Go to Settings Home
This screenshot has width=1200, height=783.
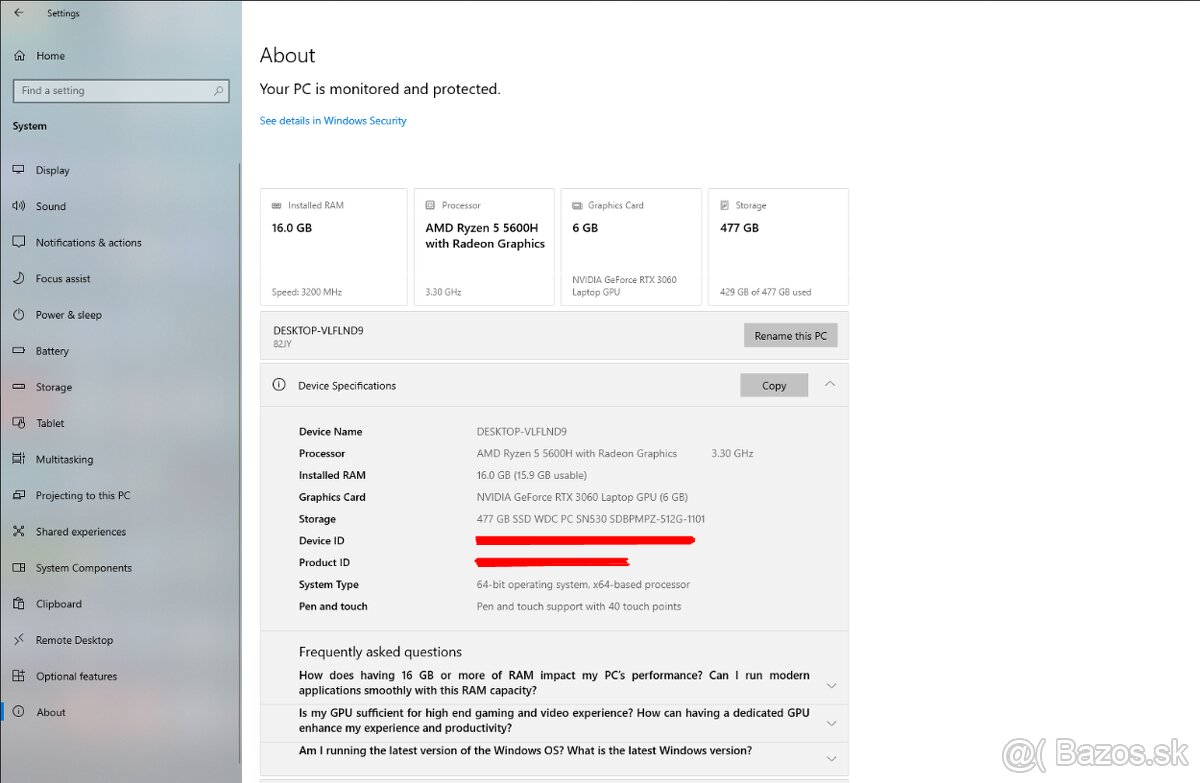pyautogui.click(x=48, y=55)
